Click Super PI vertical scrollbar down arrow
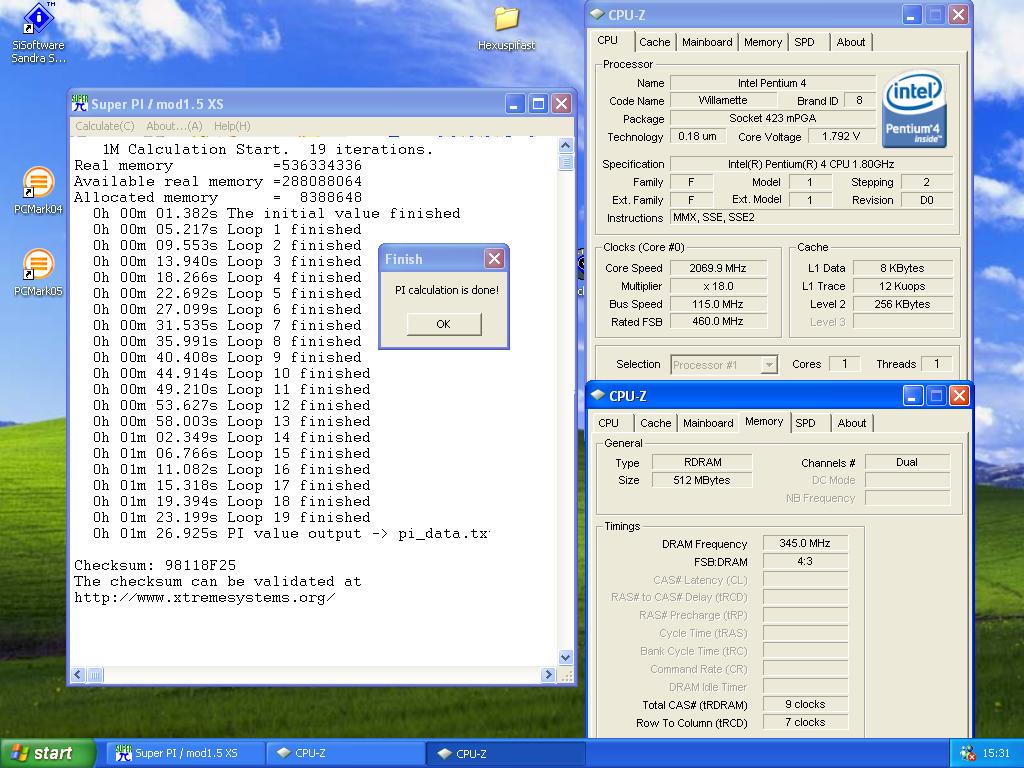The image size is (1024, 768). (566, 658)
